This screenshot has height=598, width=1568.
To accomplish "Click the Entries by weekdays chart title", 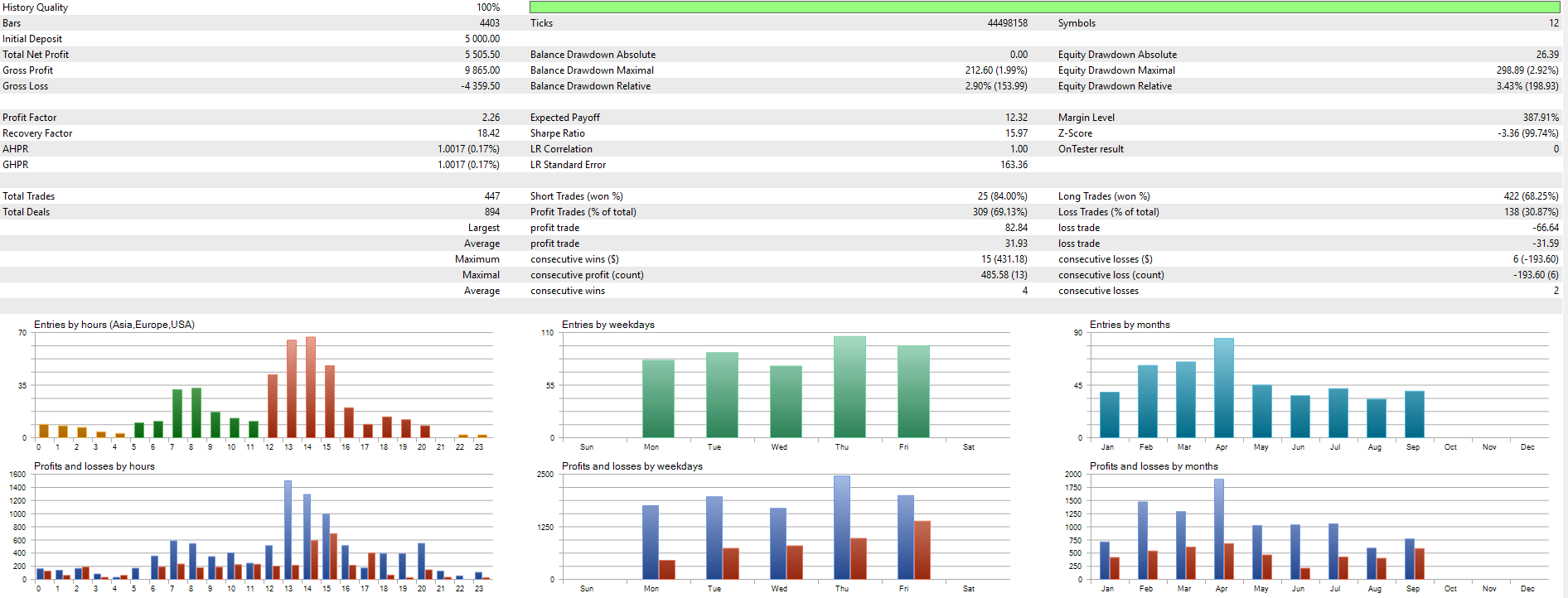I will (607, 325).
